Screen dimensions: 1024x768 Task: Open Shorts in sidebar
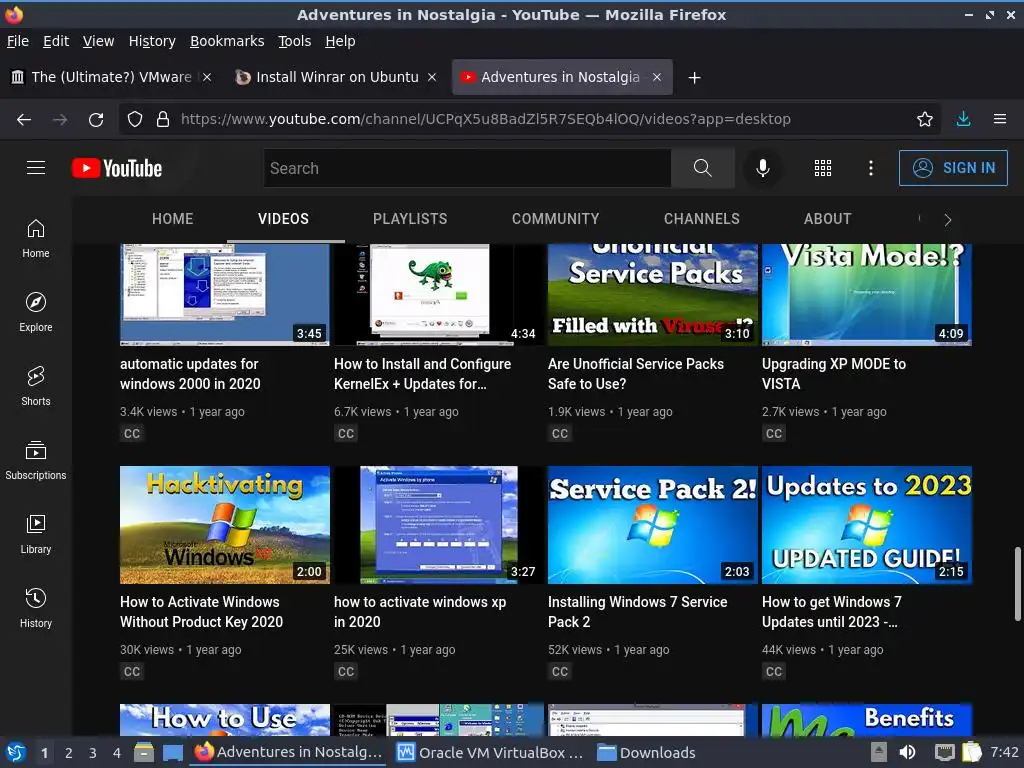click(36, 386)
